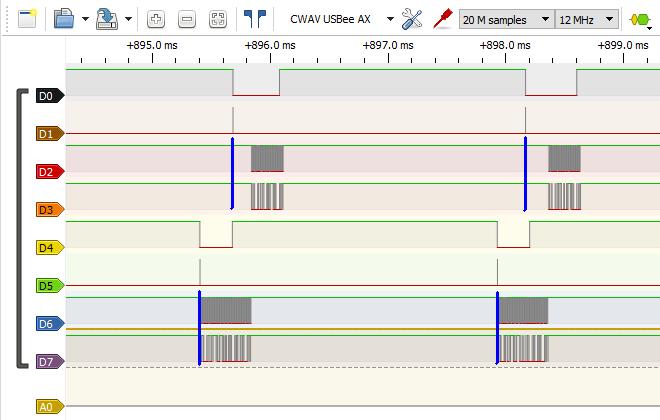
Task: Open a file with the folder icon
Action: coord(64,19)
